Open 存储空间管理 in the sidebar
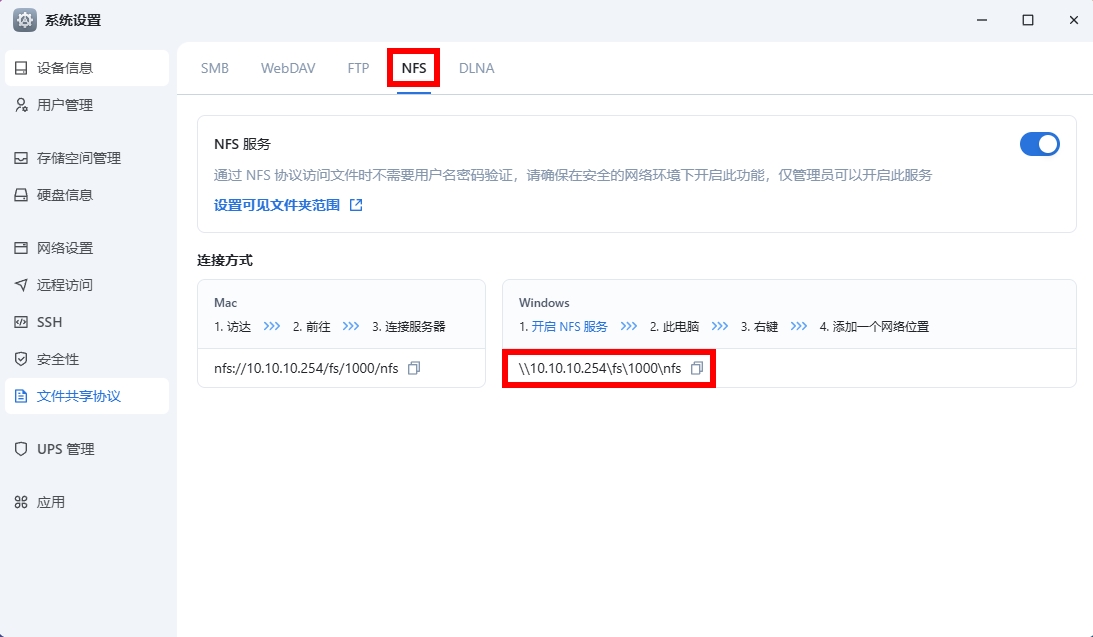This screenshot has width=1093, height=637. tap(78, 158)
